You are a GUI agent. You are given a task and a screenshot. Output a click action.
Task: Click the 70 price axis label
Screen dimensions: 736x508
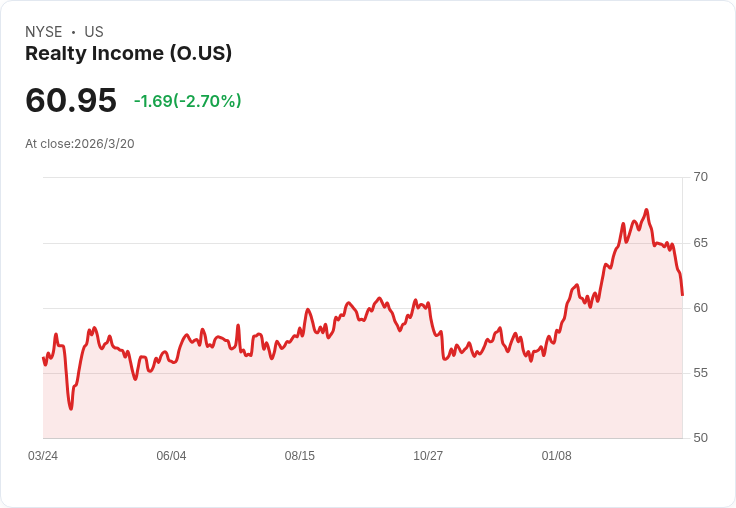coord(700,177)
